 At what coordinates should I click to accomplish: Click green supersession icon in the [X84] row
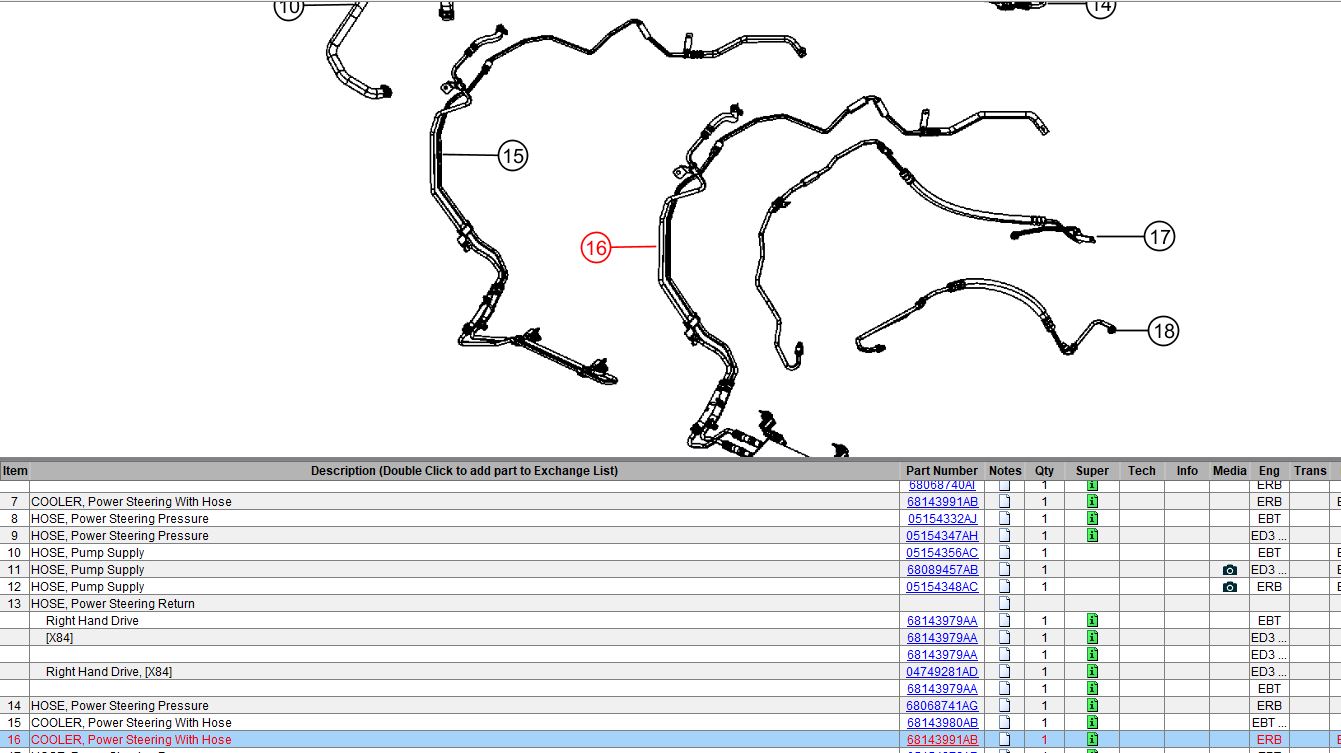[x=1092, y=638]
